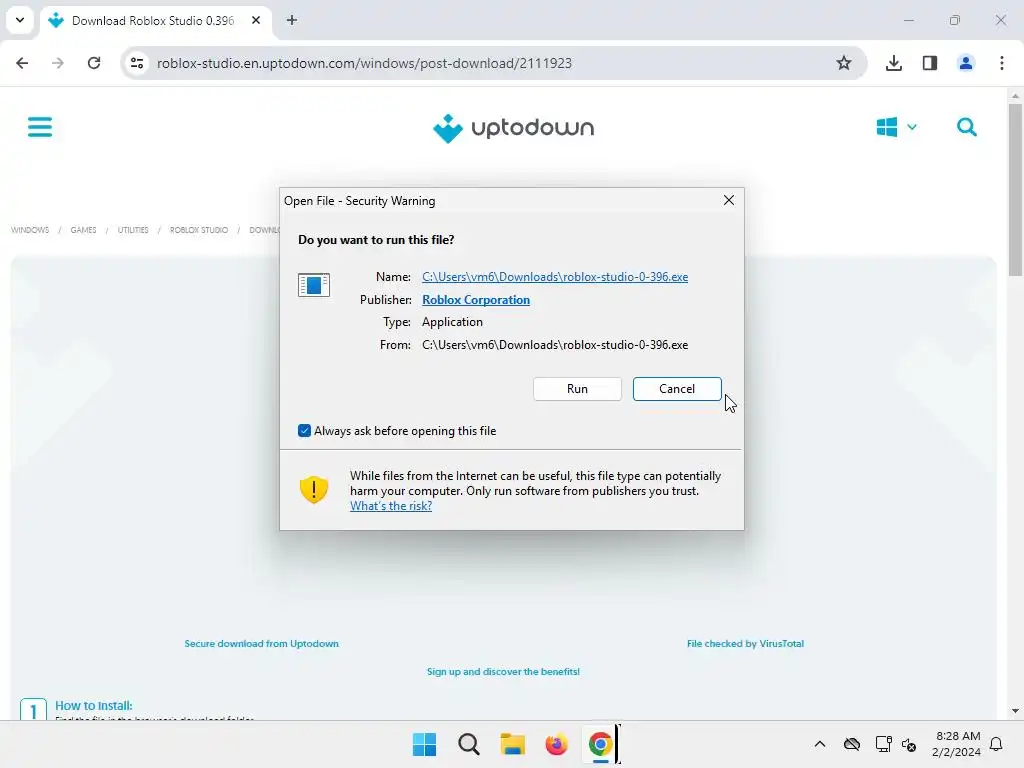Image resolution: width=1024 pixels, height=768 pixels.
Task: View Roblox Corporation publisher details
Action: click(475, 300)
